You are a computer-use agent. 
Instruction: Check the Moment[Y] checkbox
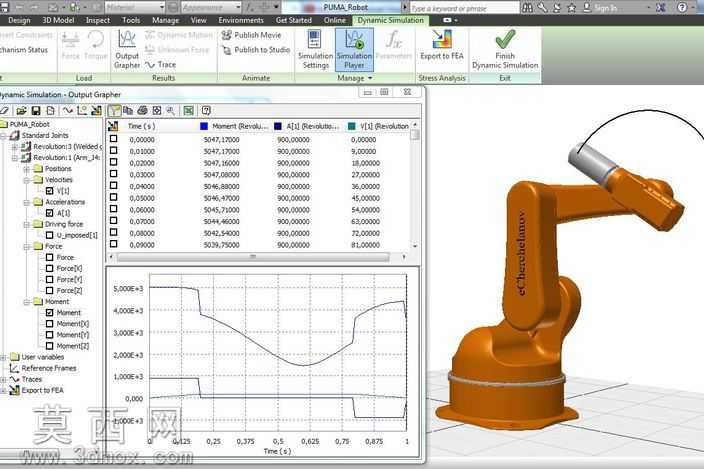50,335
